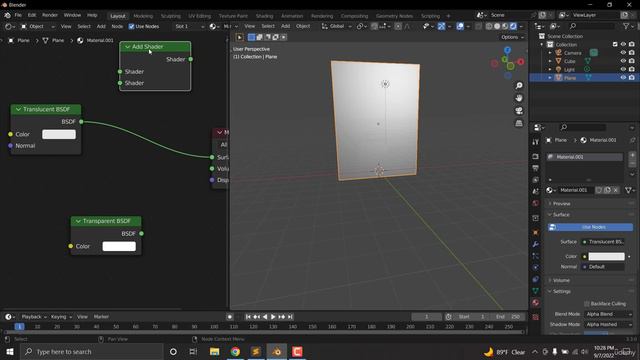Click the Windows Start button

(10, 351)
